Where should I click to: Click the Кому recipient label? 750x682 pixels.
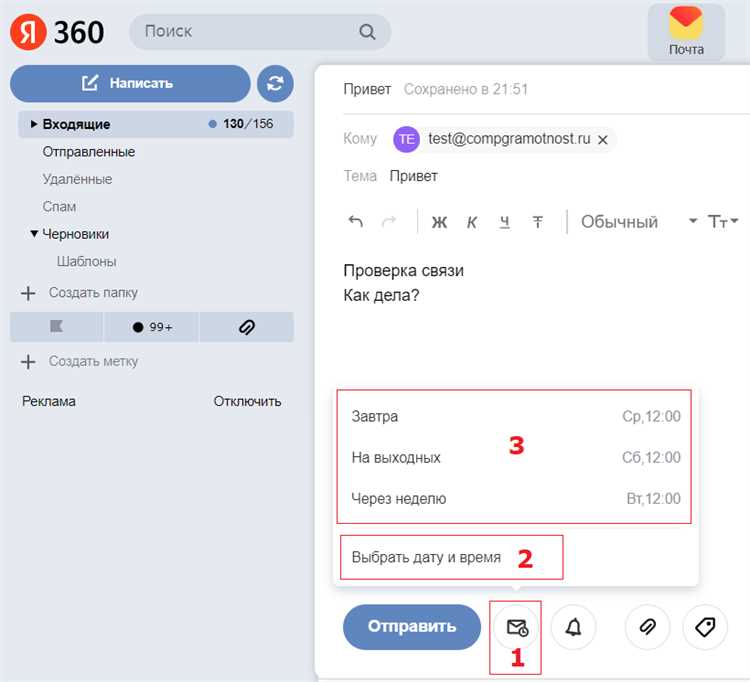pyautogui.click(x=360, y=139)
